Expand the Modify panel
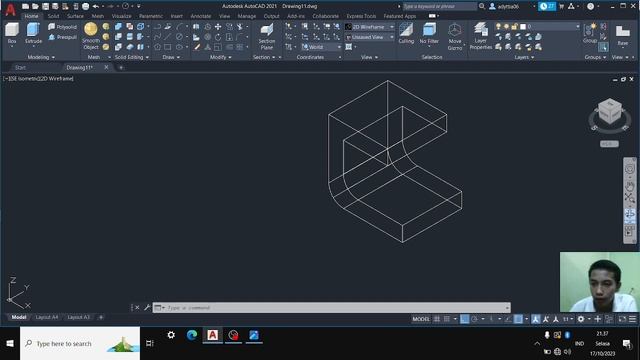The width and height of the screenshot is (640, 360). tap(220, 57)
